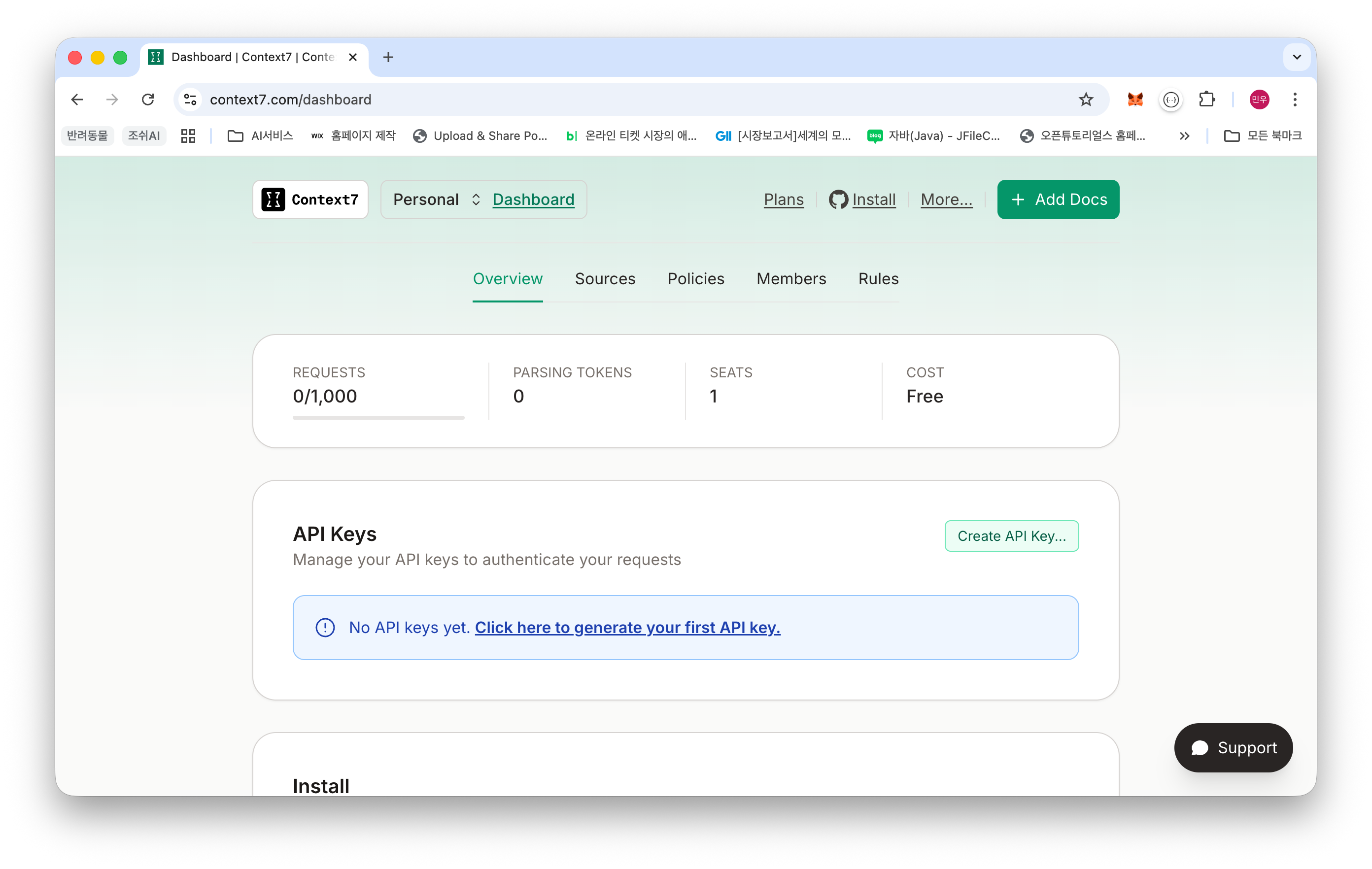Viewport: 1372px width, 869px height.
Task: Open the Extensions puzzle icon
Action: point(1207,100)
